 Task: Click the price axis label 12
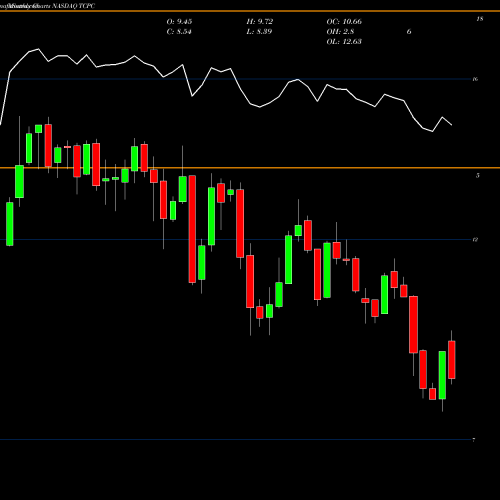475,240
